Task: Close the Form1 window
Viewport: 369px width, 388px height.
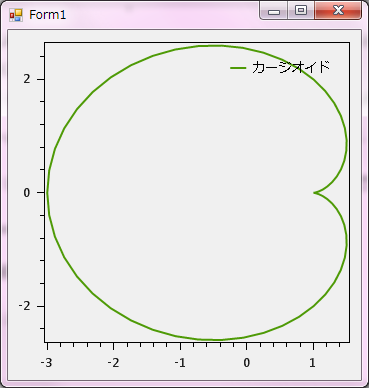Action: [338, 11]
